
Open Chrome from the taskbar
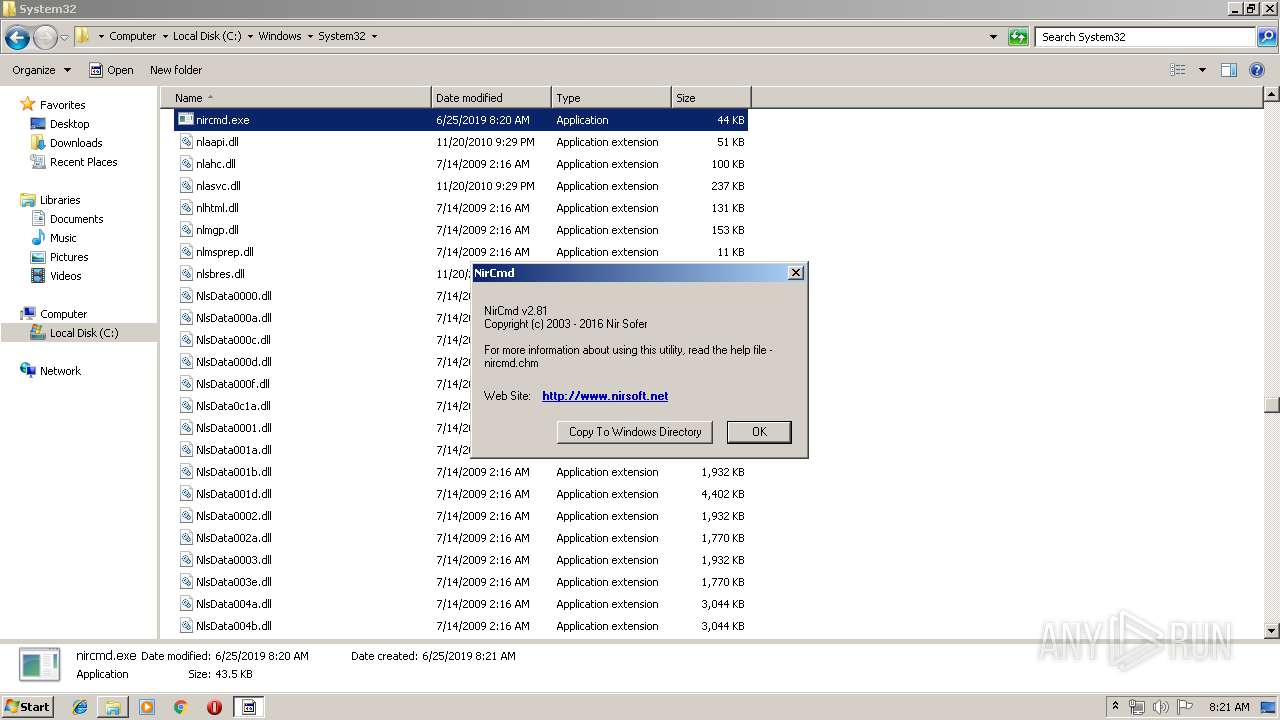click(180, 707)
